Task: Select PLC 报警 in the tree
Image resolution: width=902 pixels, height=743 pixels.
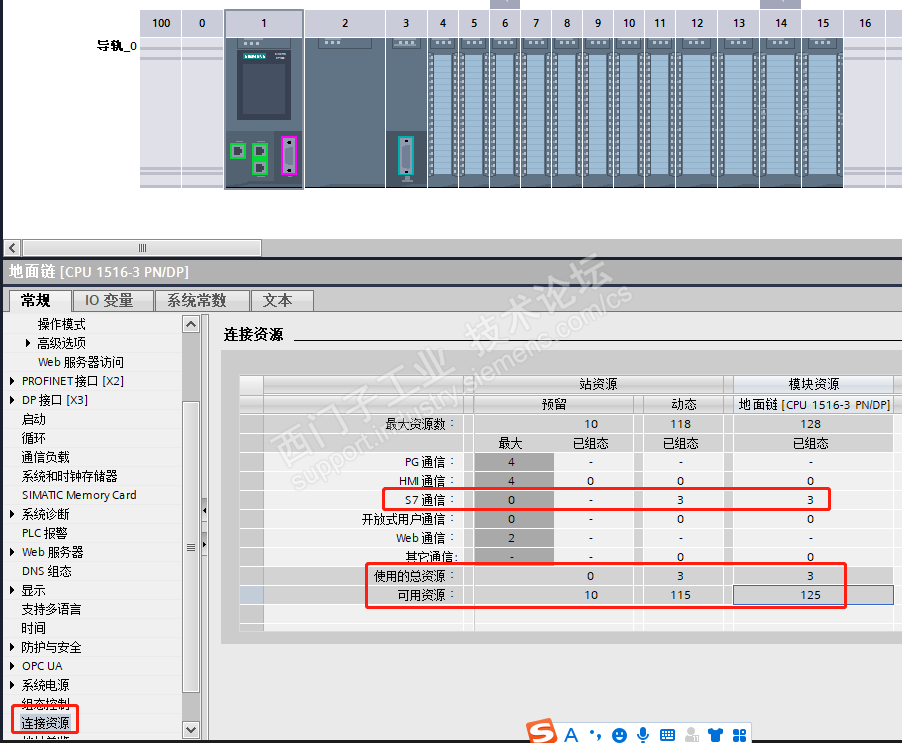Action: pyautogui.click(x=45, y=533)
